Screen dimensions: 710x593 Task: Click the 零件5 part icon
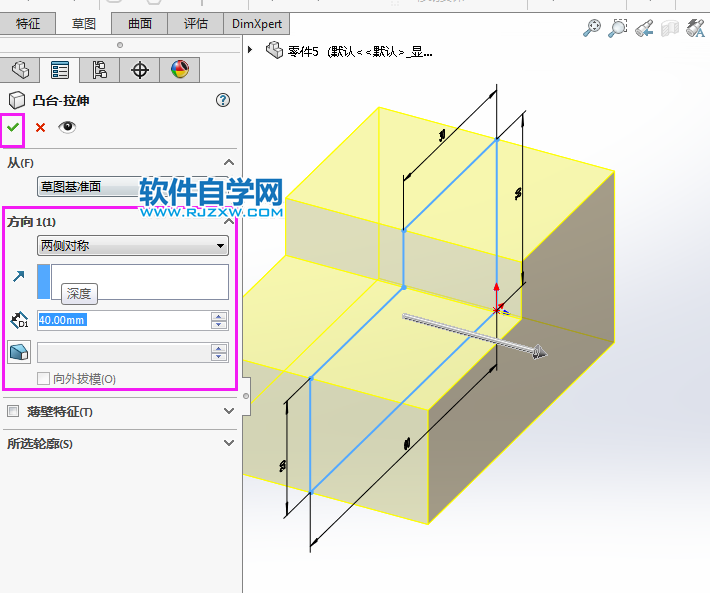coord(274,50)
